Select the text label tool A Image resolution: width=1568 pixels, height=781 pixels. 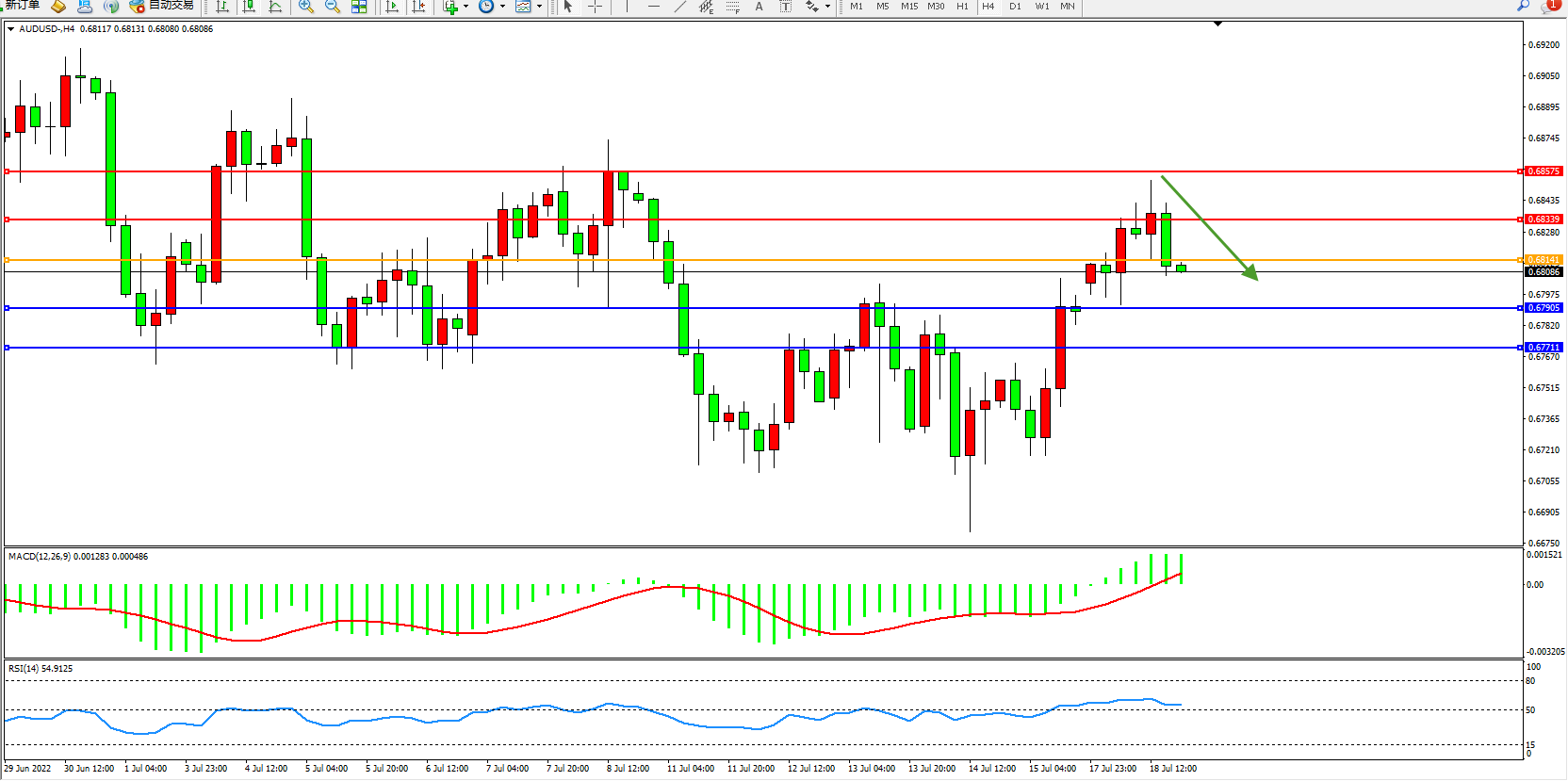click(759, 7)
